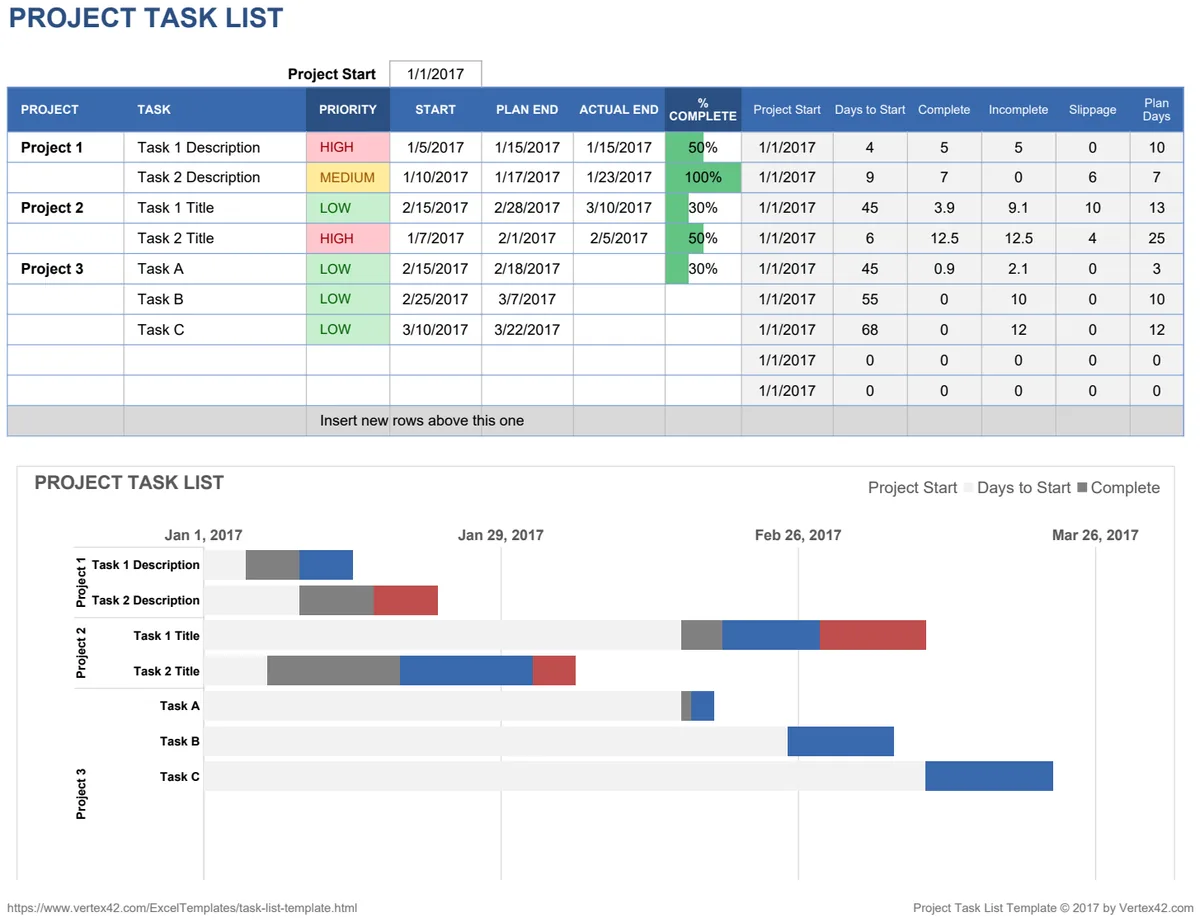Click the PRIORITY column header

pyautogui.click(x=348, y=110)
